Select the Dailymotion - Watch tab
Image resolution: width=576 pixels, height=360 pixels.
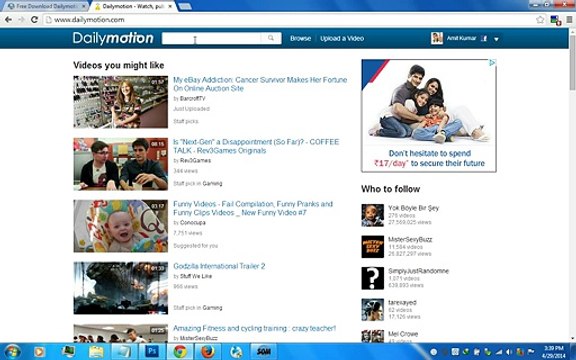(x=133, y=6)
